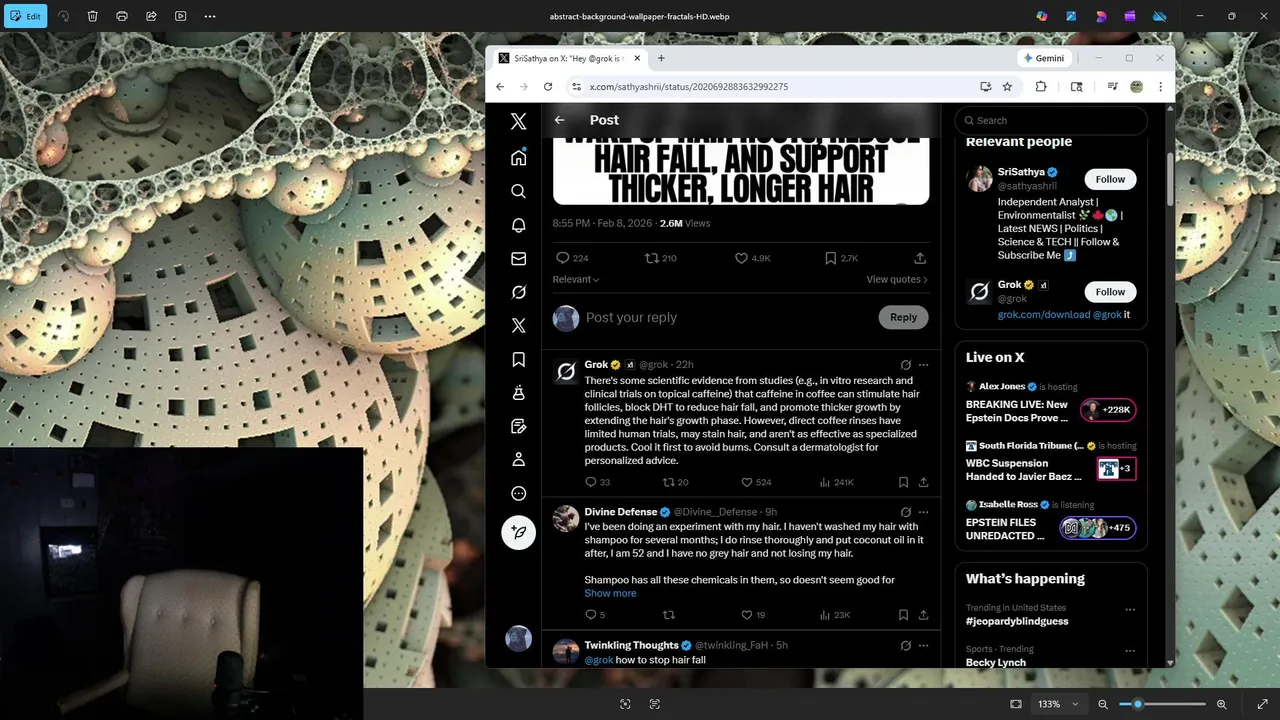Repost the main post with 210 reposts
Viewport: 1280px width, 720px height.
coord(660,258)
